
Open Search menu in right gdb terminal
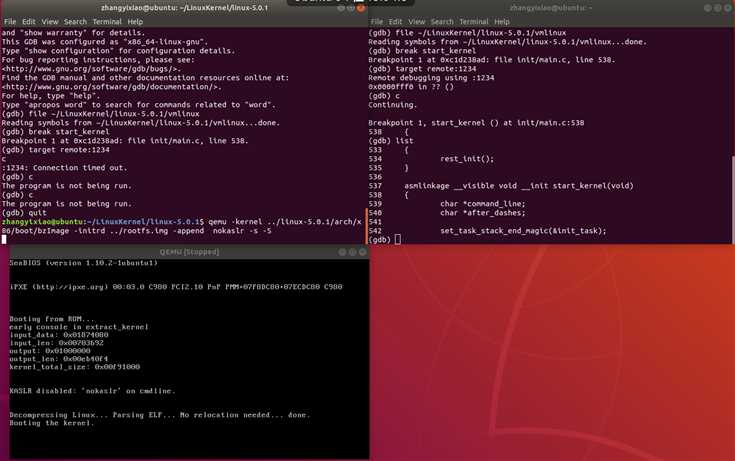click(442, 22)
